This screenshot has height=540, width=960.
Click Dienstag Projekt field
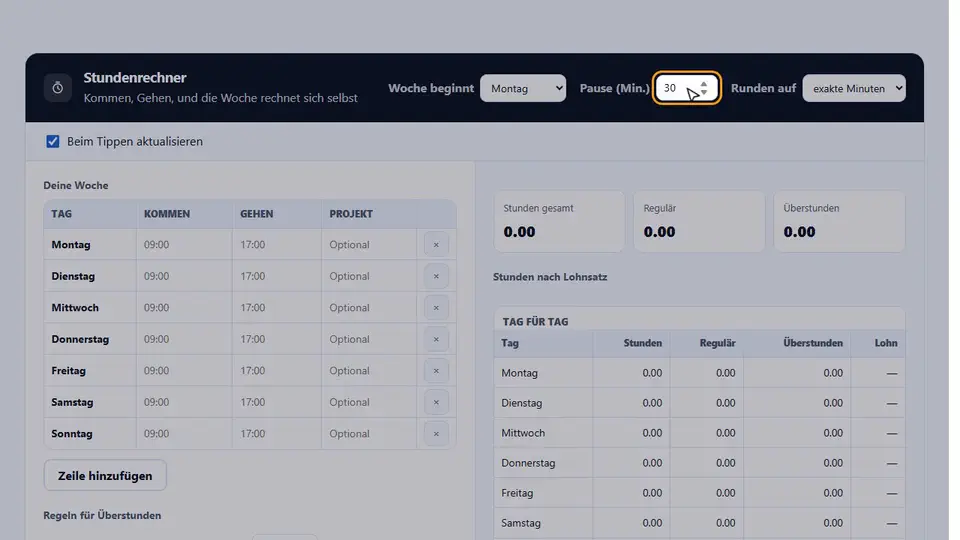369,276
